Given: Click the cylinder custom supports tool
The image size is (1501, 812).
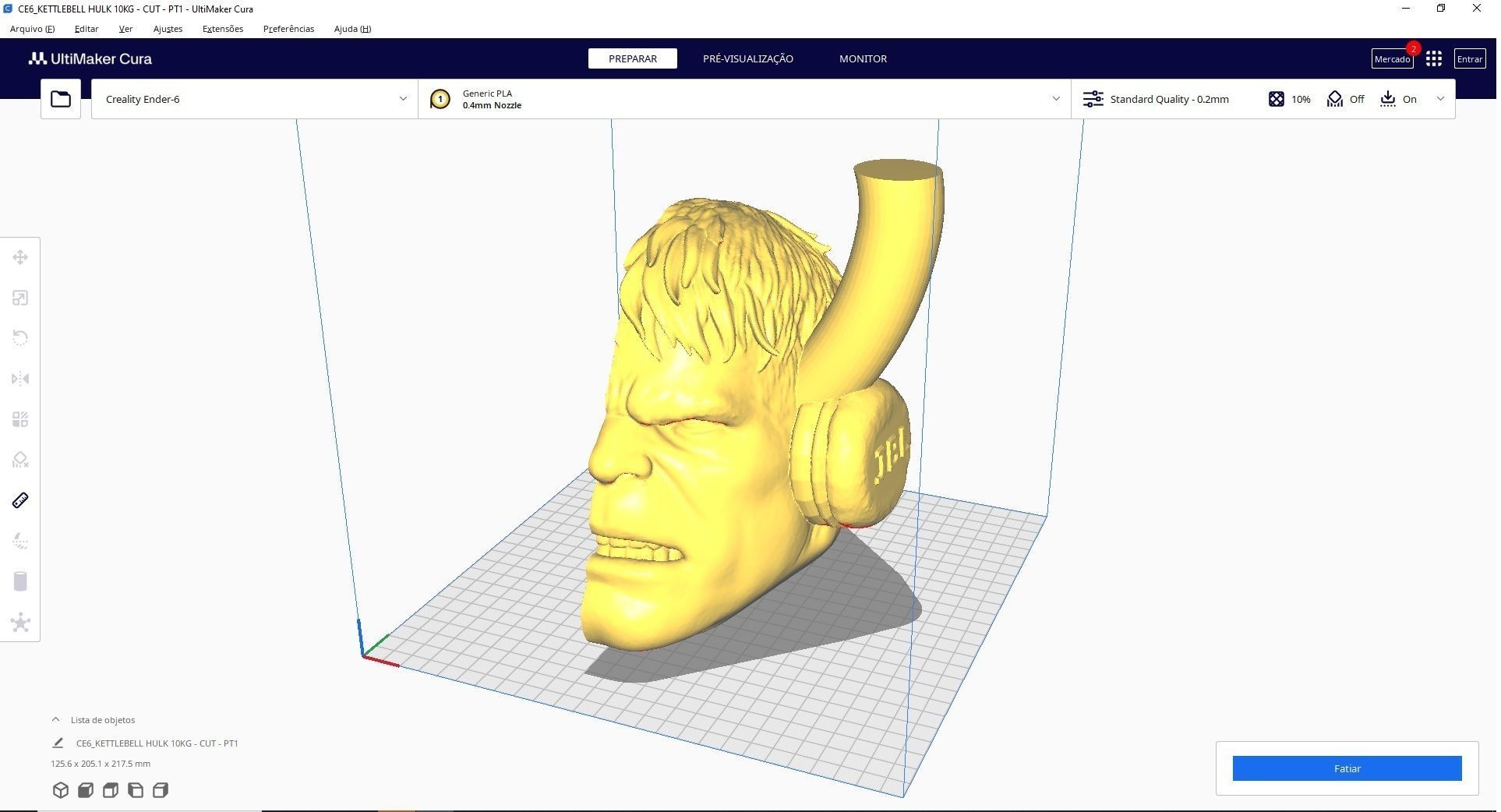Looking at the screenshot, I should coord(20,581).
